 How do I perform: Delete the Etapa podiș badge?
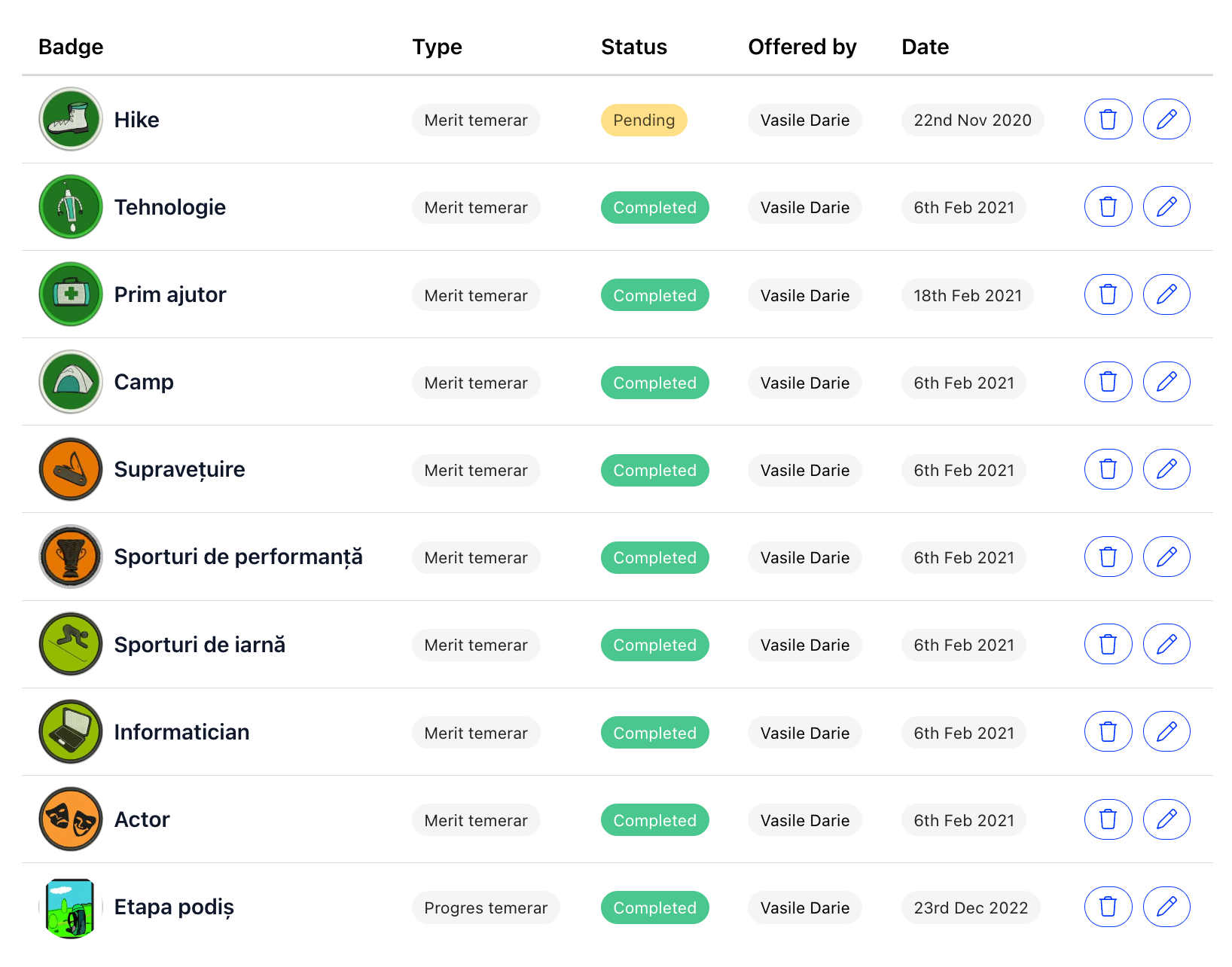click(x=1108, y=907)
